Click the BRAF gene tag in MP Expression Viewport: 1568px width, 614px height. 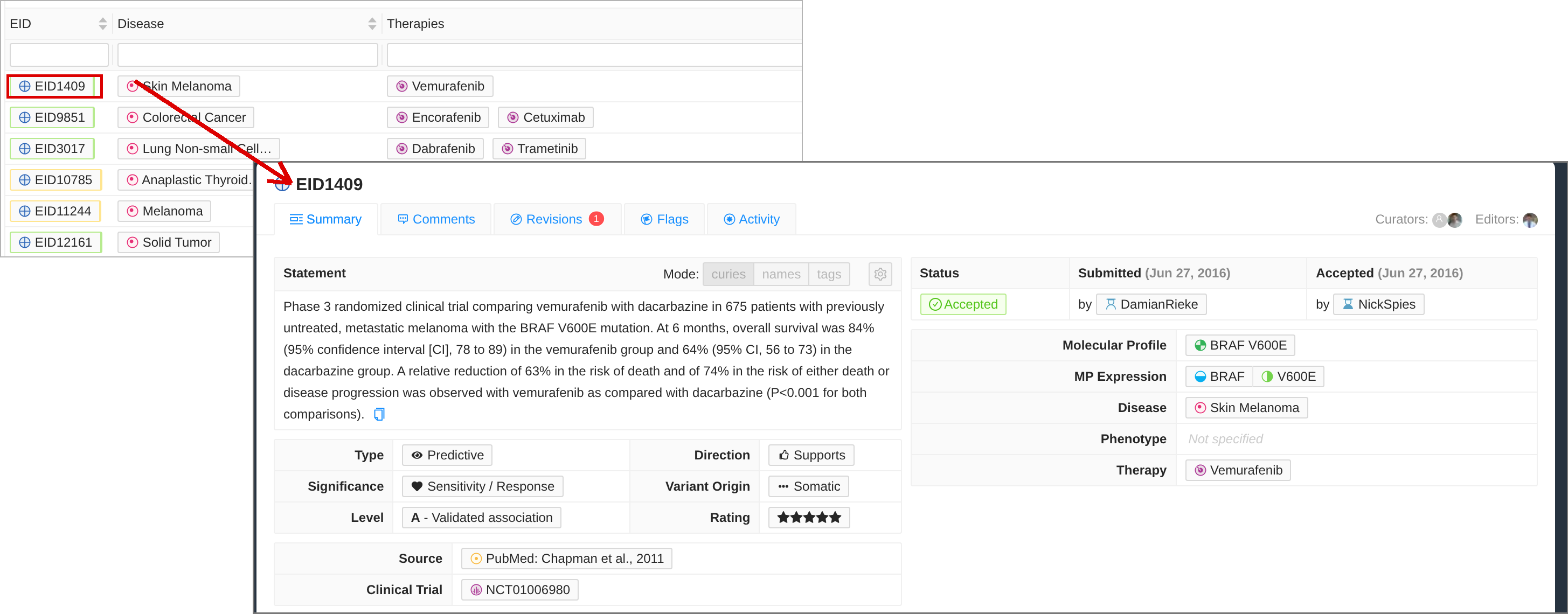coord(1219,376)
